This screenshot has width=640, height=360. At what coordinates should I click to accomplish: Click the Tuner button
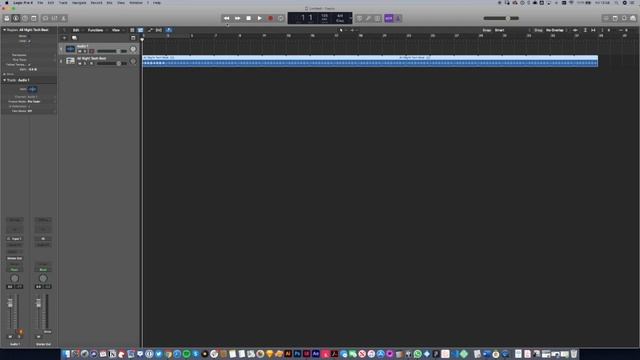tap(368, 18)
